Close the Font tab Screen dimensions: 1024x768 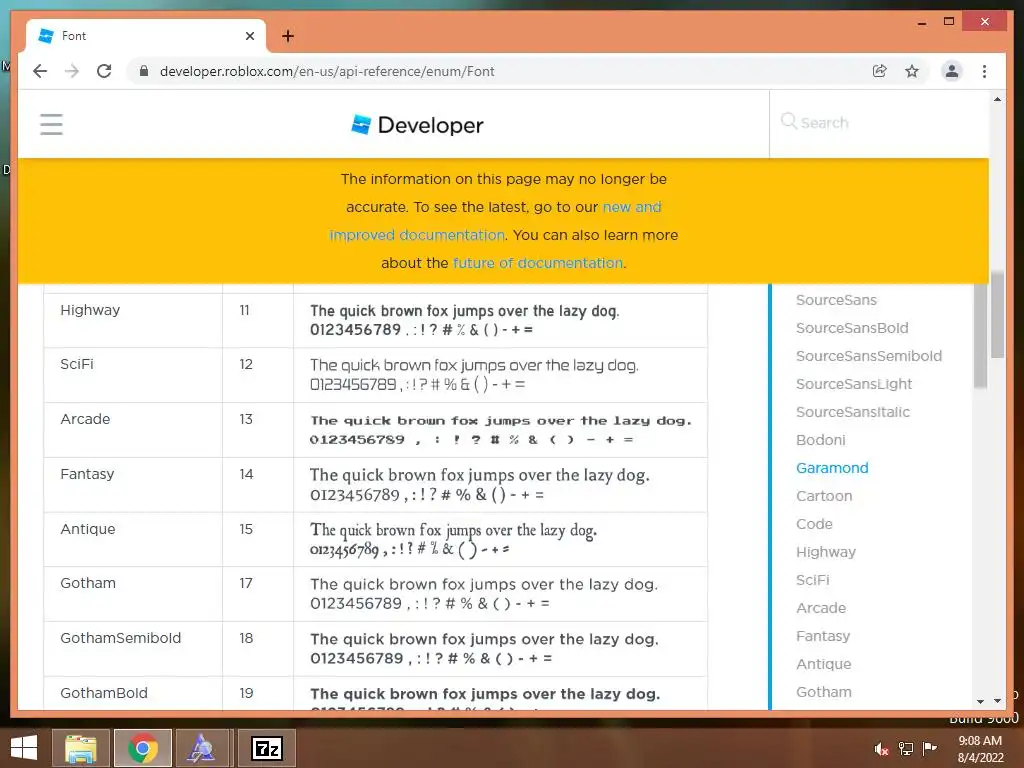pyautogui.click(x=249, y=36)
